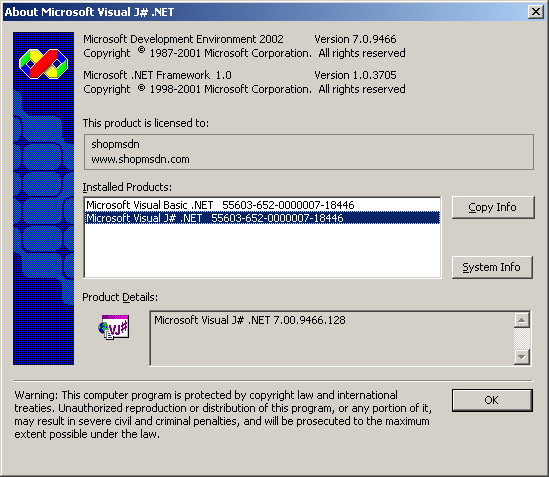Click the product details scroll up arrow

[522, 320]
